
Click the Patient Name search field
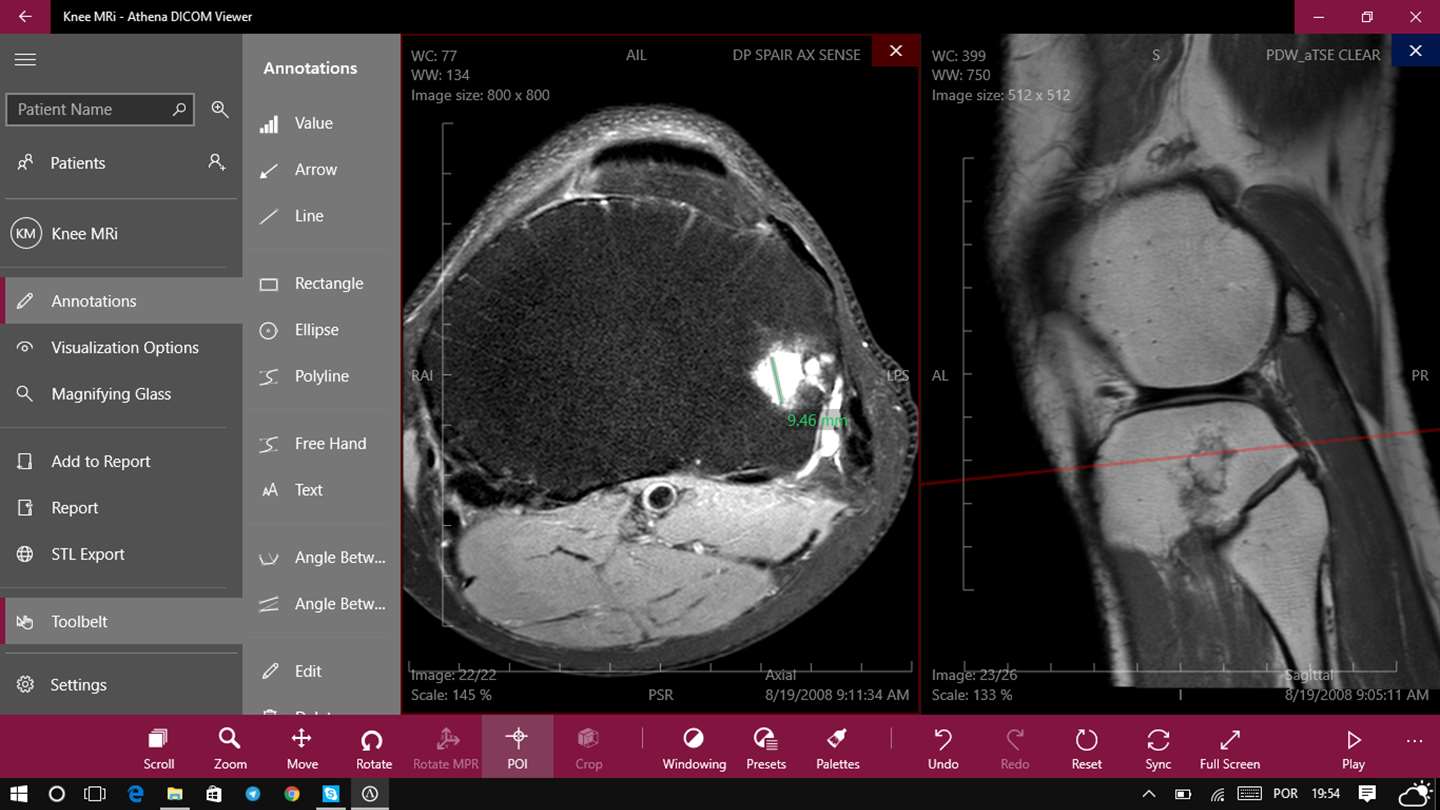click(x=99, y=109)
